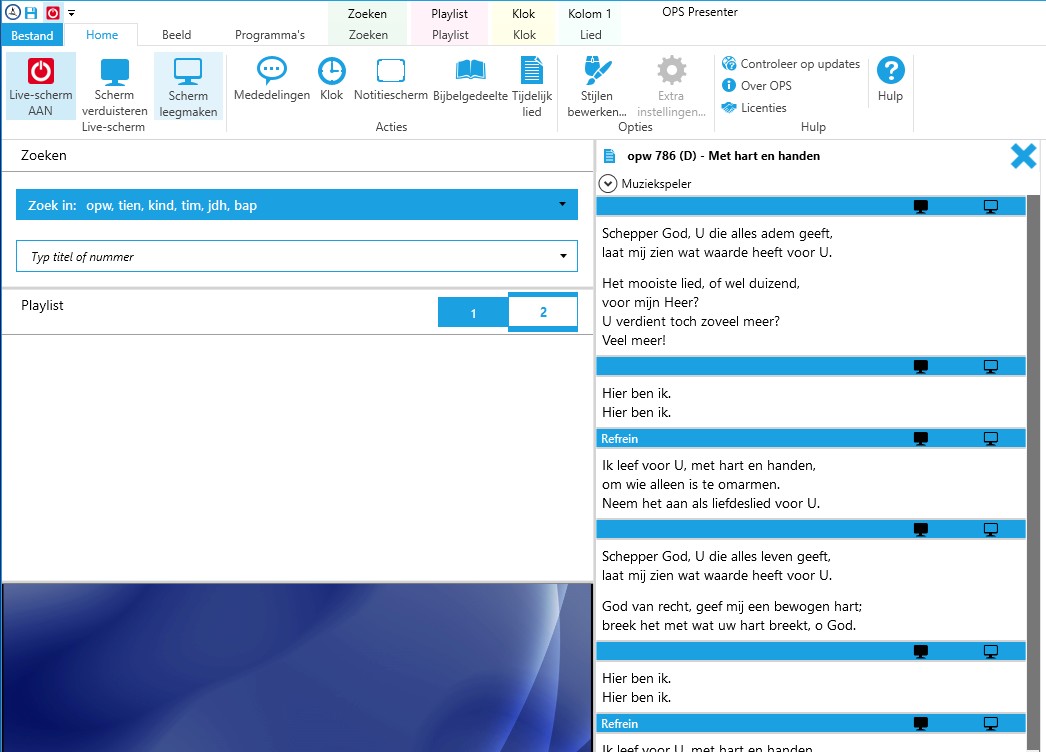
Task: Open Extra instellingen gear option
Action: [671, 87]
